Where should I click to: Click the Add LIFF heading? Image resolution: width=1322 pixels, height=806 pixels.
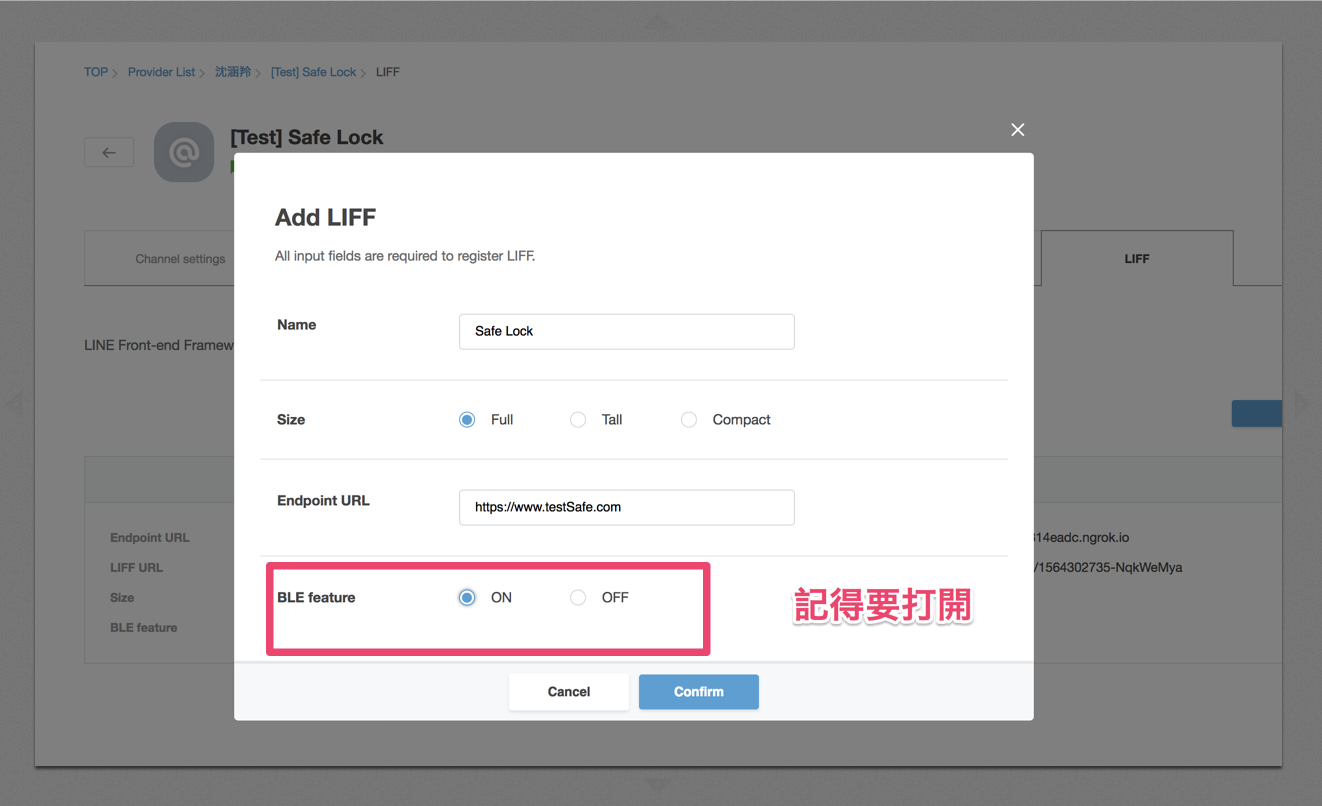(325, 218)
